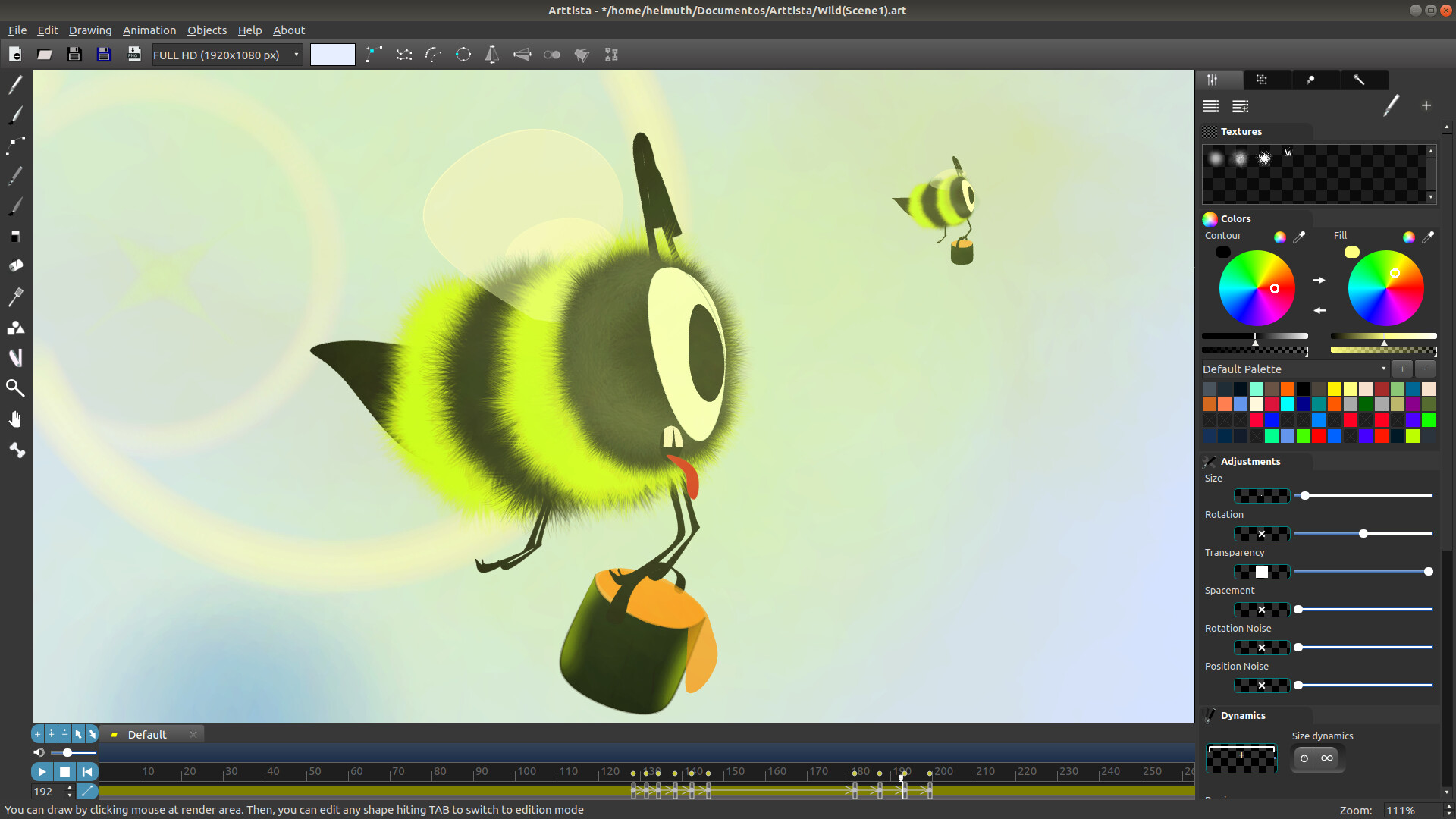Toggle the linked size dynamics mode

(1328, 758)
